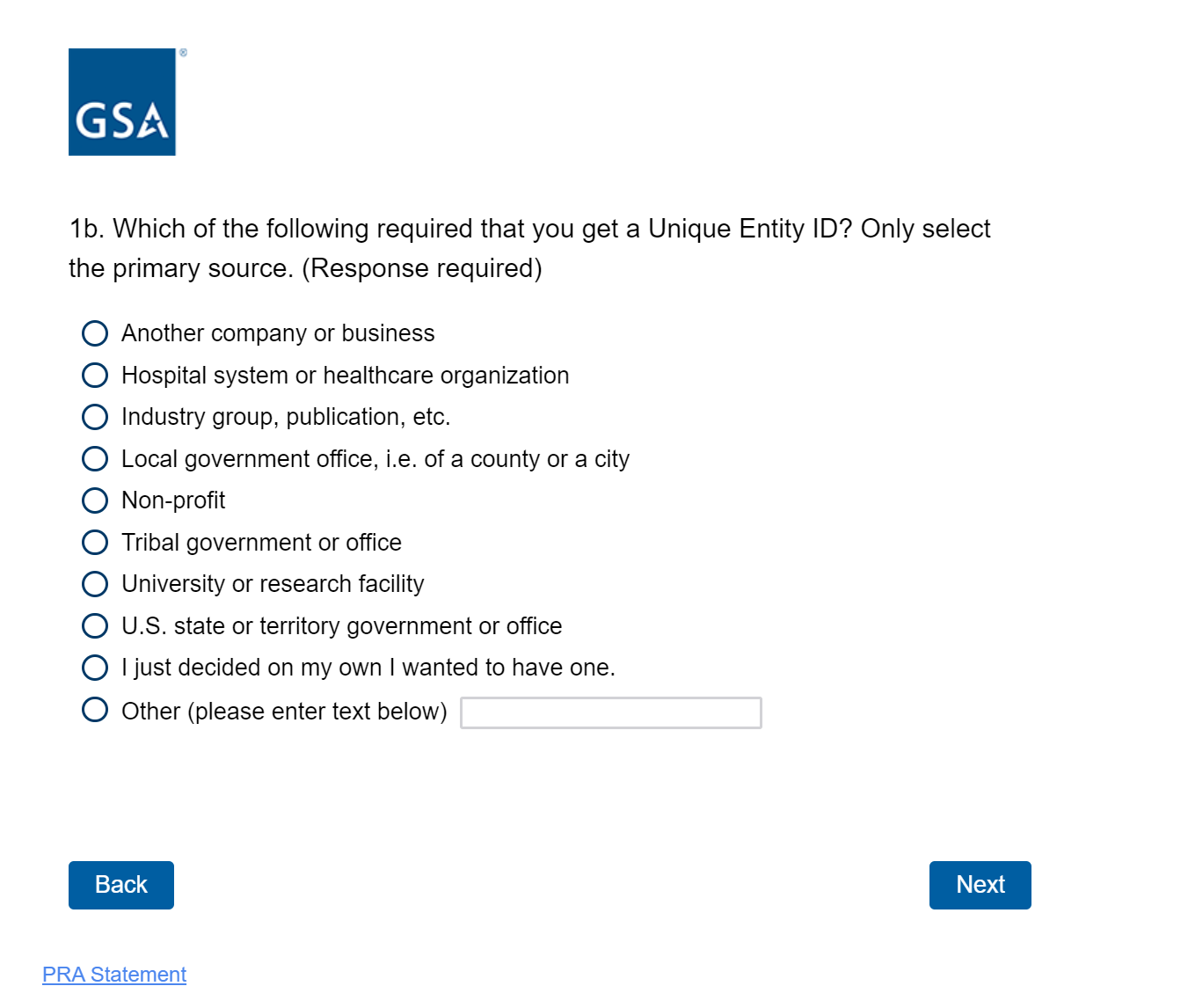Click the Other text input field
Screen dimensions: 1188x1008
610,712
